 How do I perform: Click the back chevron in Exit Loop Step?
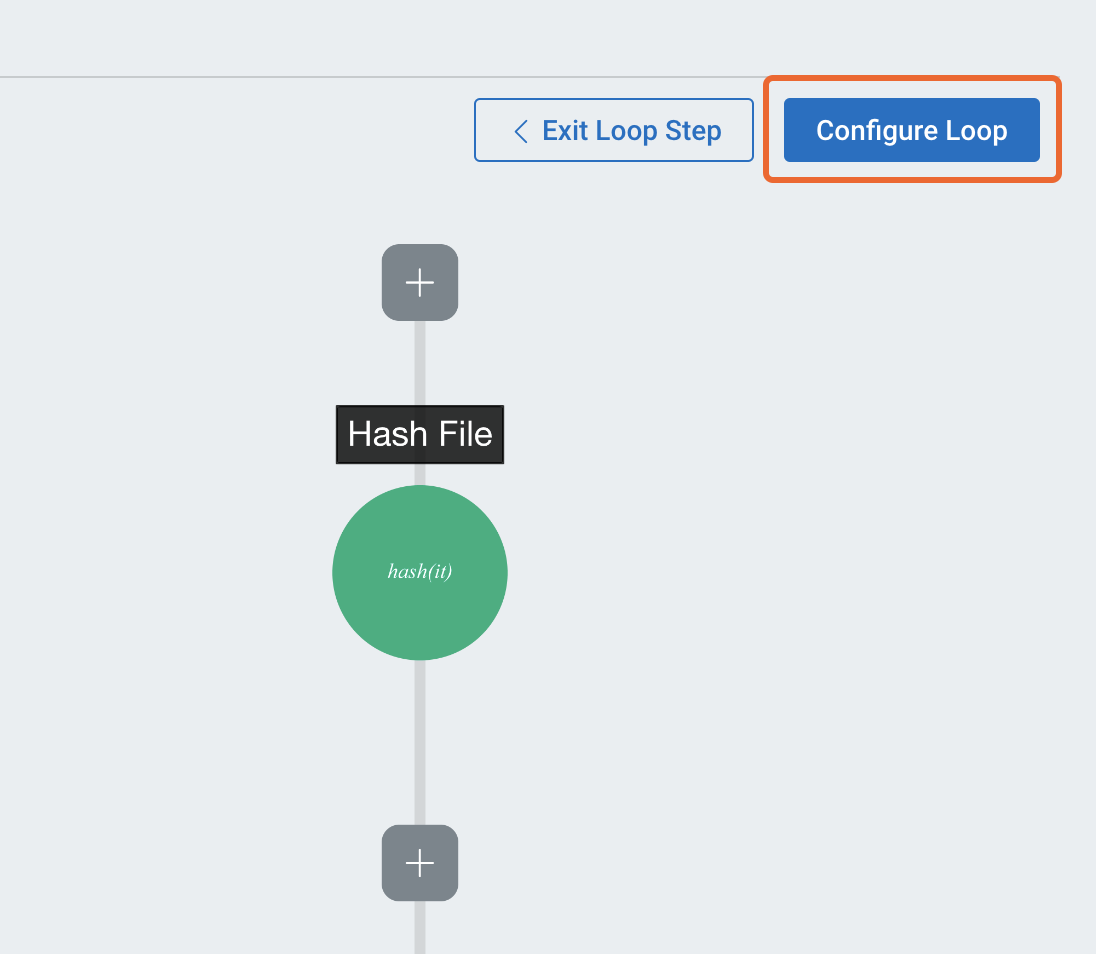pos(520,131)
